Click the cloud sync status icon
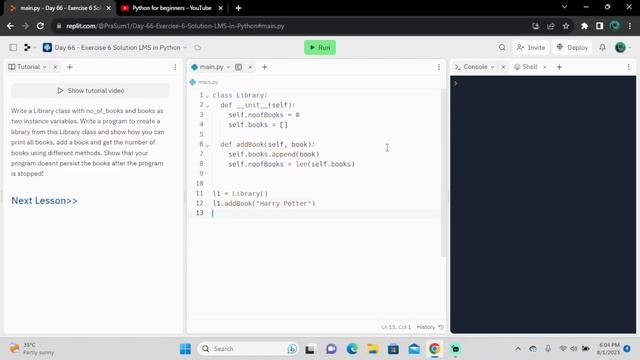Image resolution: width=640 pixels, height=360 pixels. pyautogui.click(x=198, y=47)
